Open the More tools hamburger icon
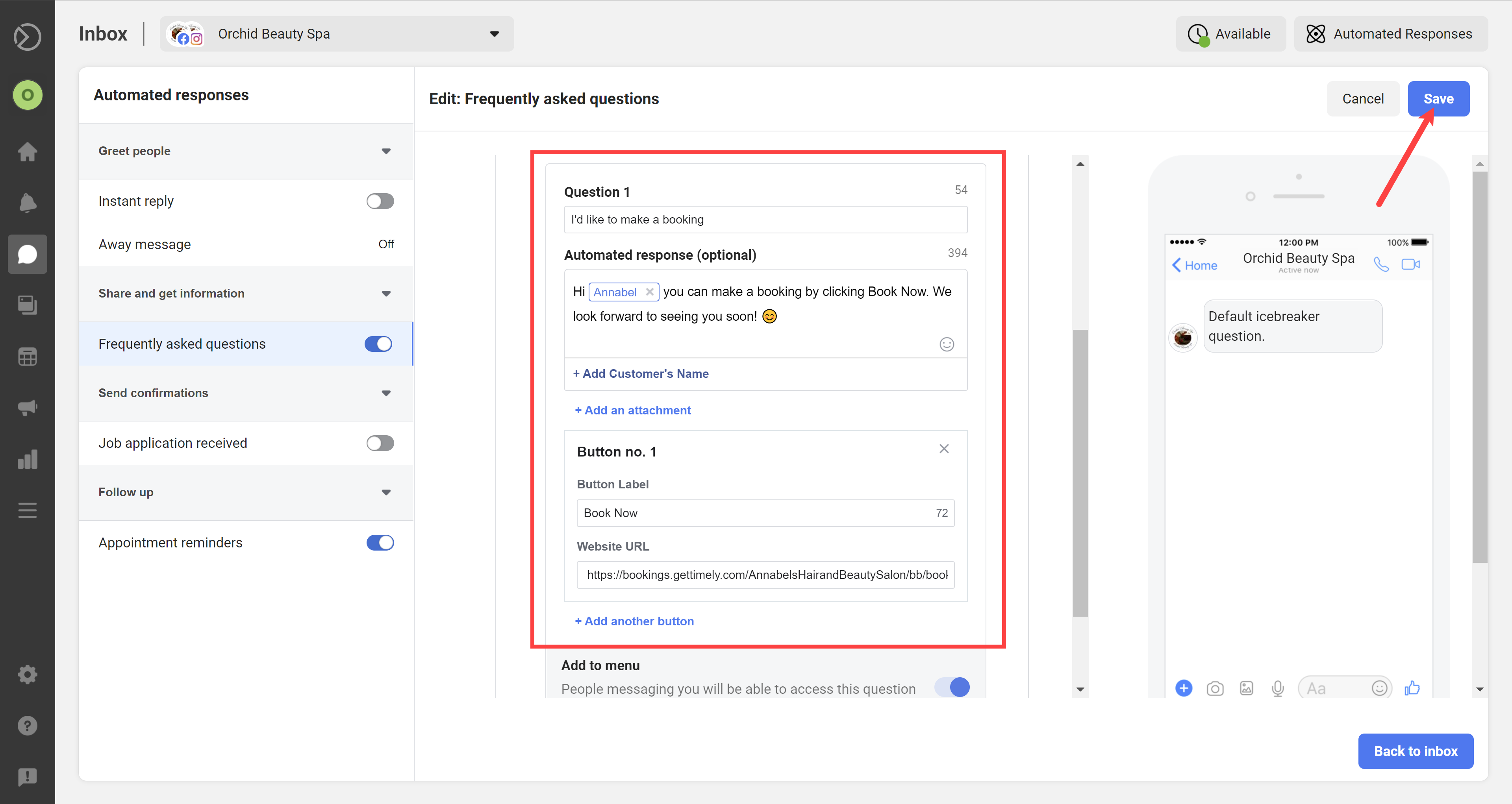Viewport: 1512px width, 804px height. click(x=27, y=510)
